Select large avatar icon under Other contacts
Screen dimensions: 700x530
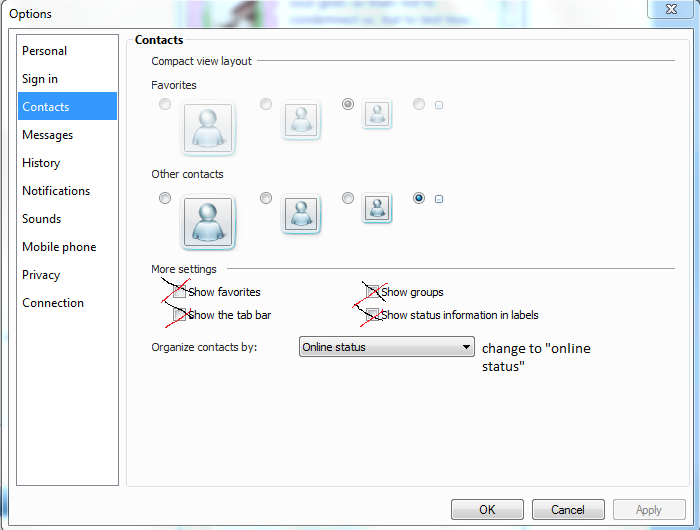click(208, 222)
